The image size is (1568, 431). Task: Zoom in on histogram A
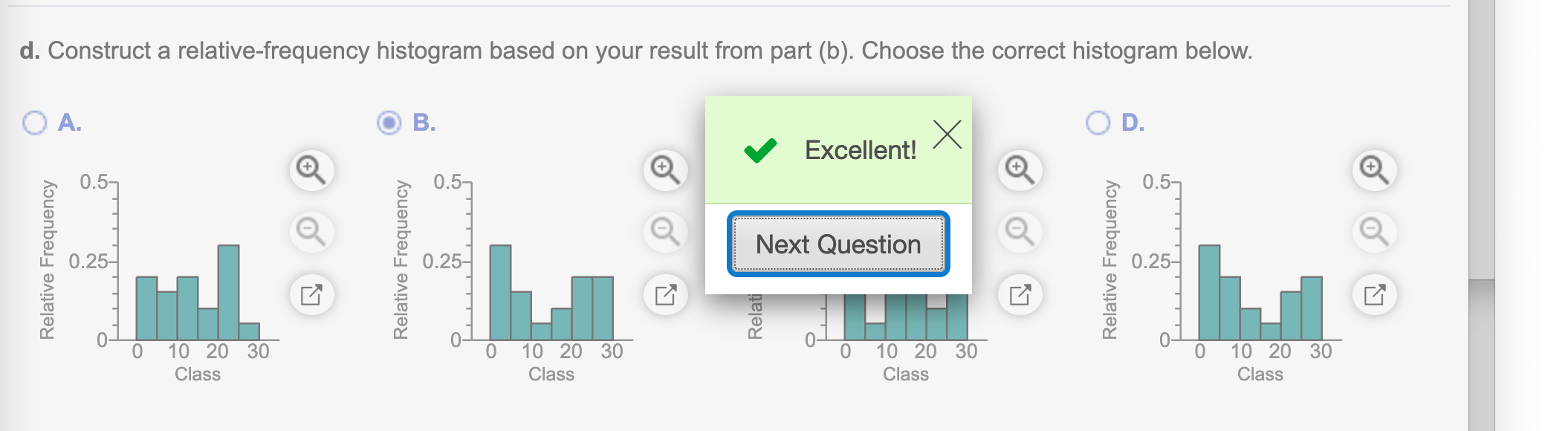pos(311,169)
